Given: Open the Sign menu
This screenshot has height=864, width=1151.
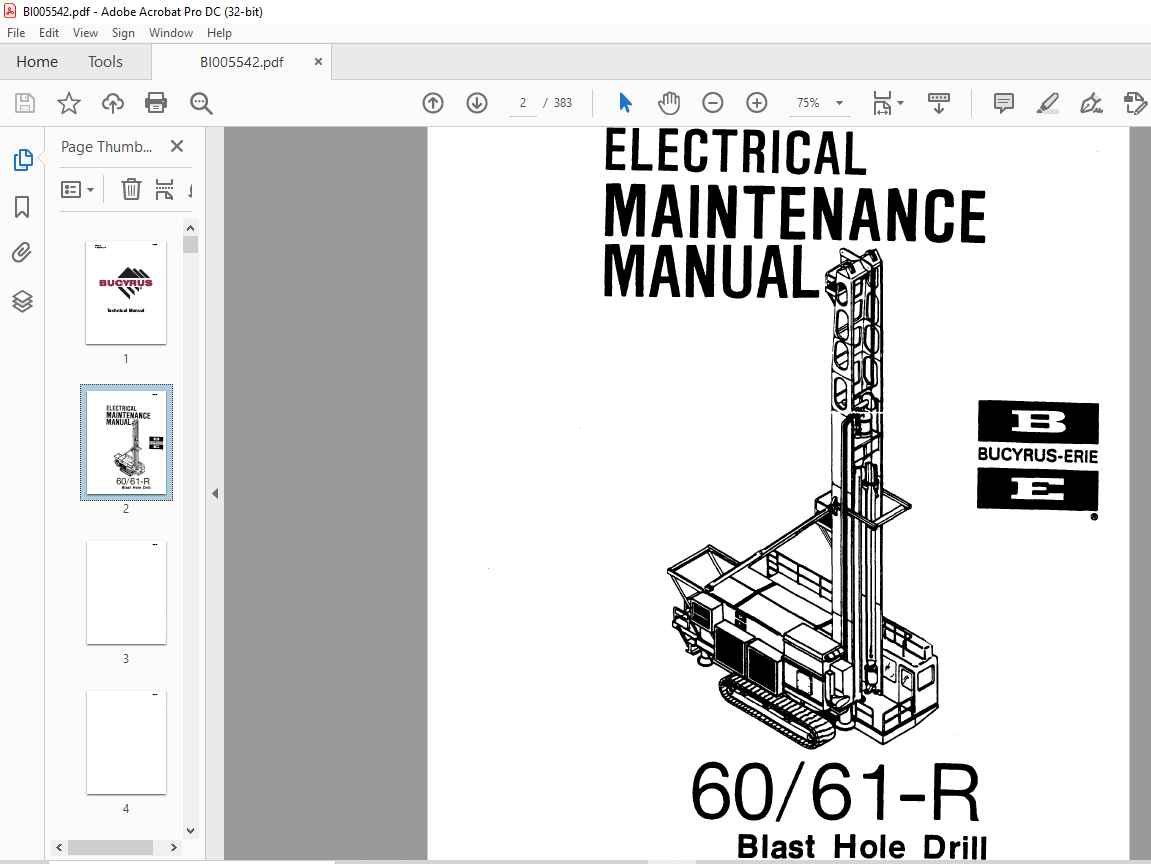Looking at the screenshot, I should (x=123, y=33).
